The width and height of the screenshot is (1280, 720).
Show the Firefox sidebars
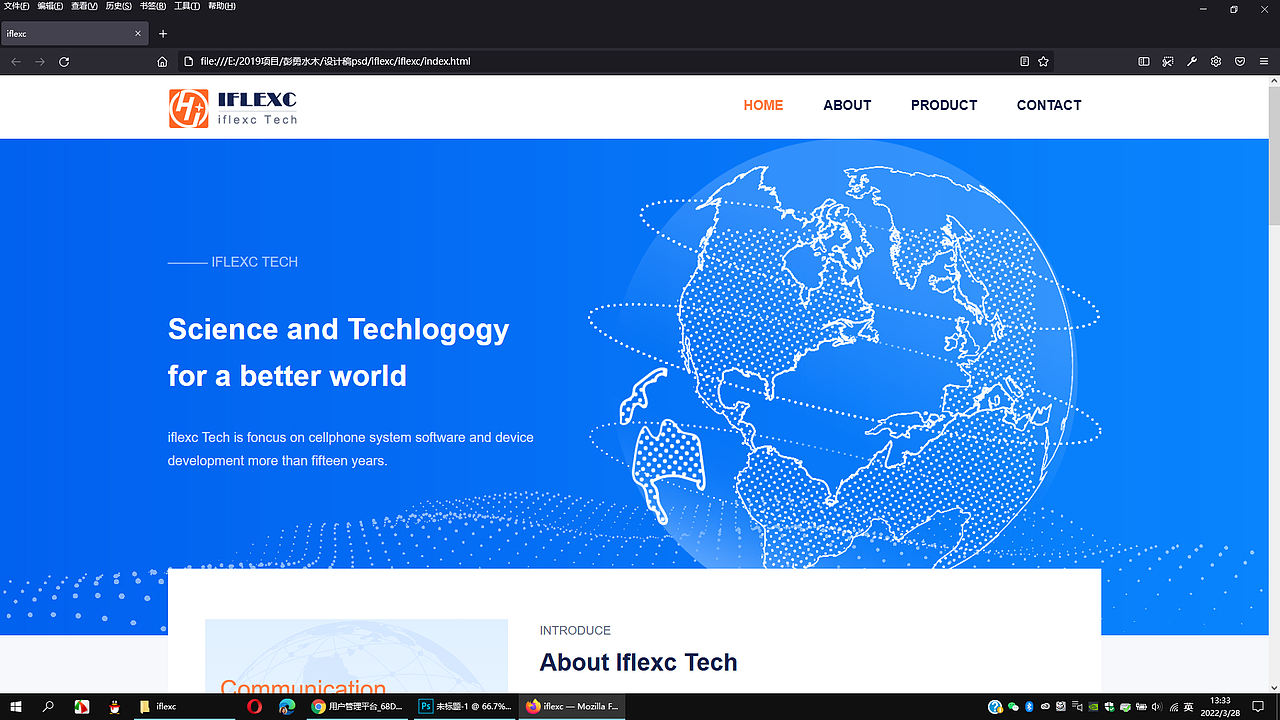[x=1144, y=62]
